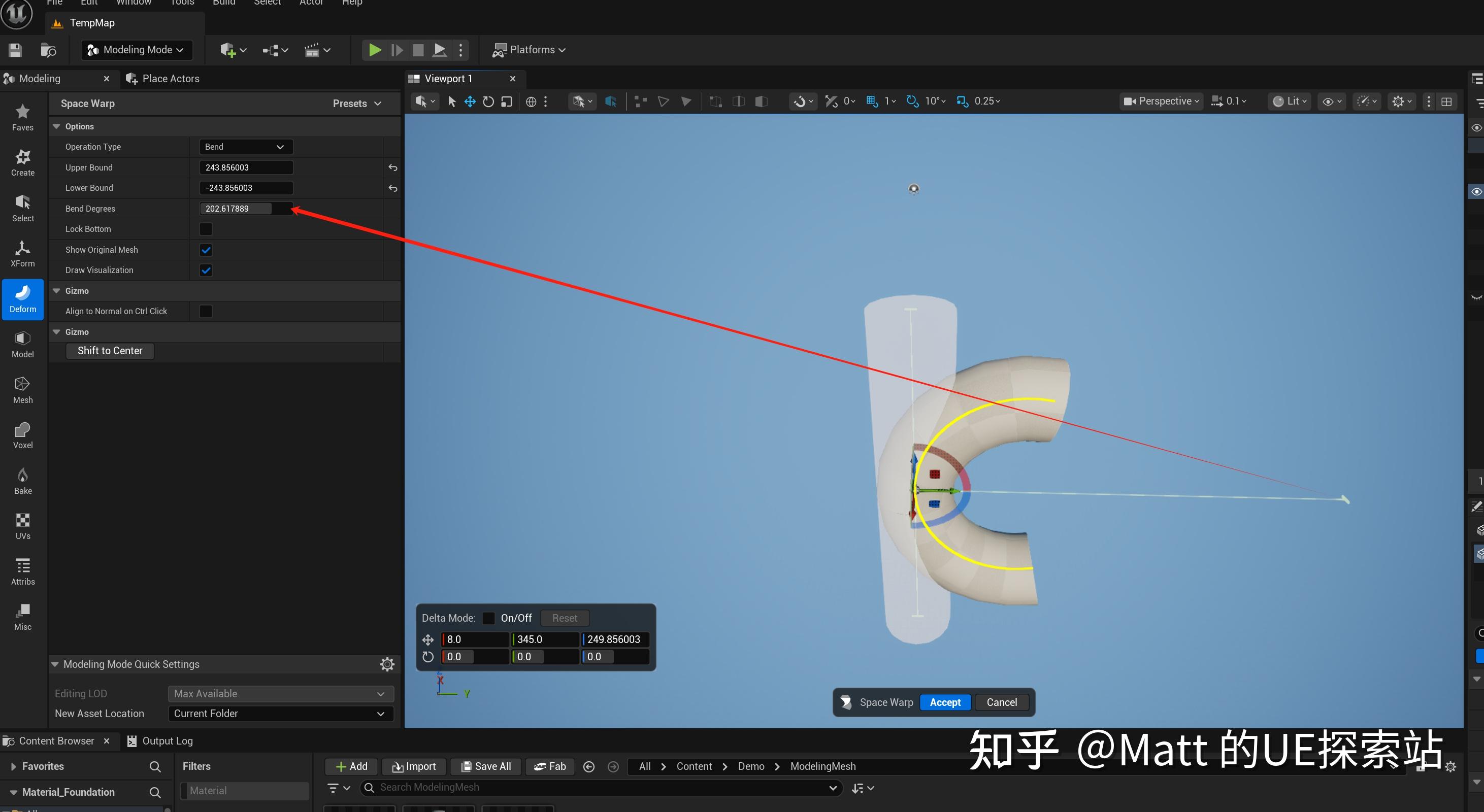This screenshot has width=1484, height=812.
Task: Disable Show Original Mesh
Action: pos(205,249)
